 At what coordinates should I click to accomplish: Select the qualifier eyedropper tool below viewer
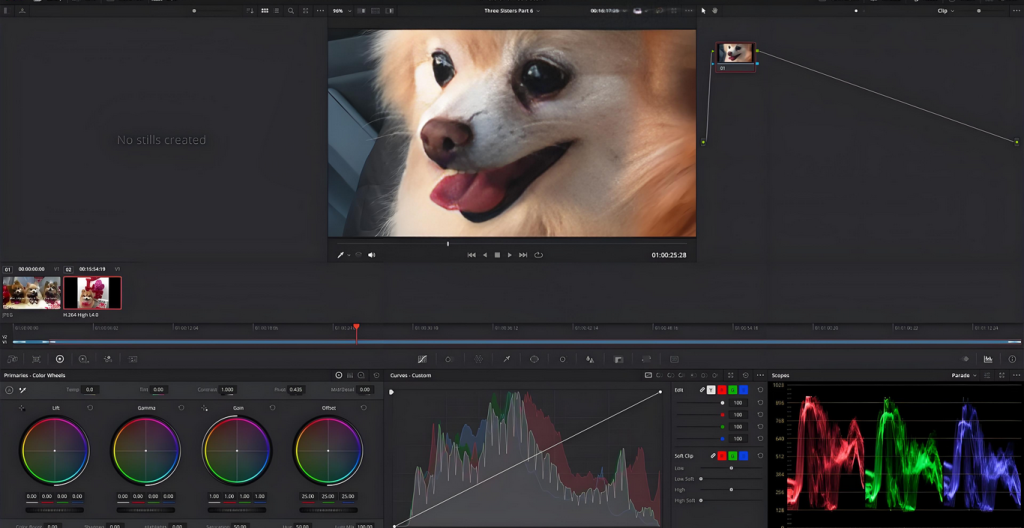point(341,255)
